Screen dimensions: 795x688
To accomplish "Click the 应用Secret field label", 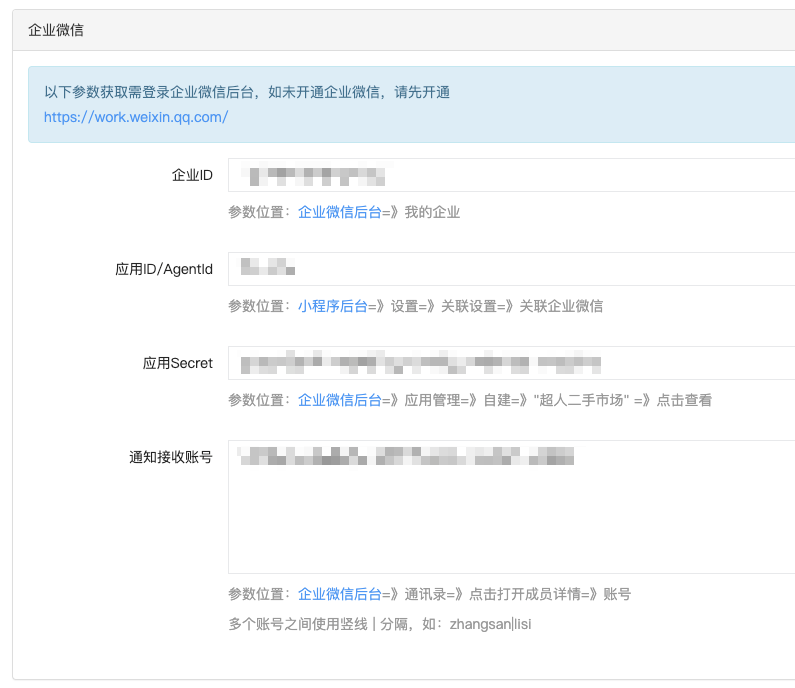I will 177,363.
